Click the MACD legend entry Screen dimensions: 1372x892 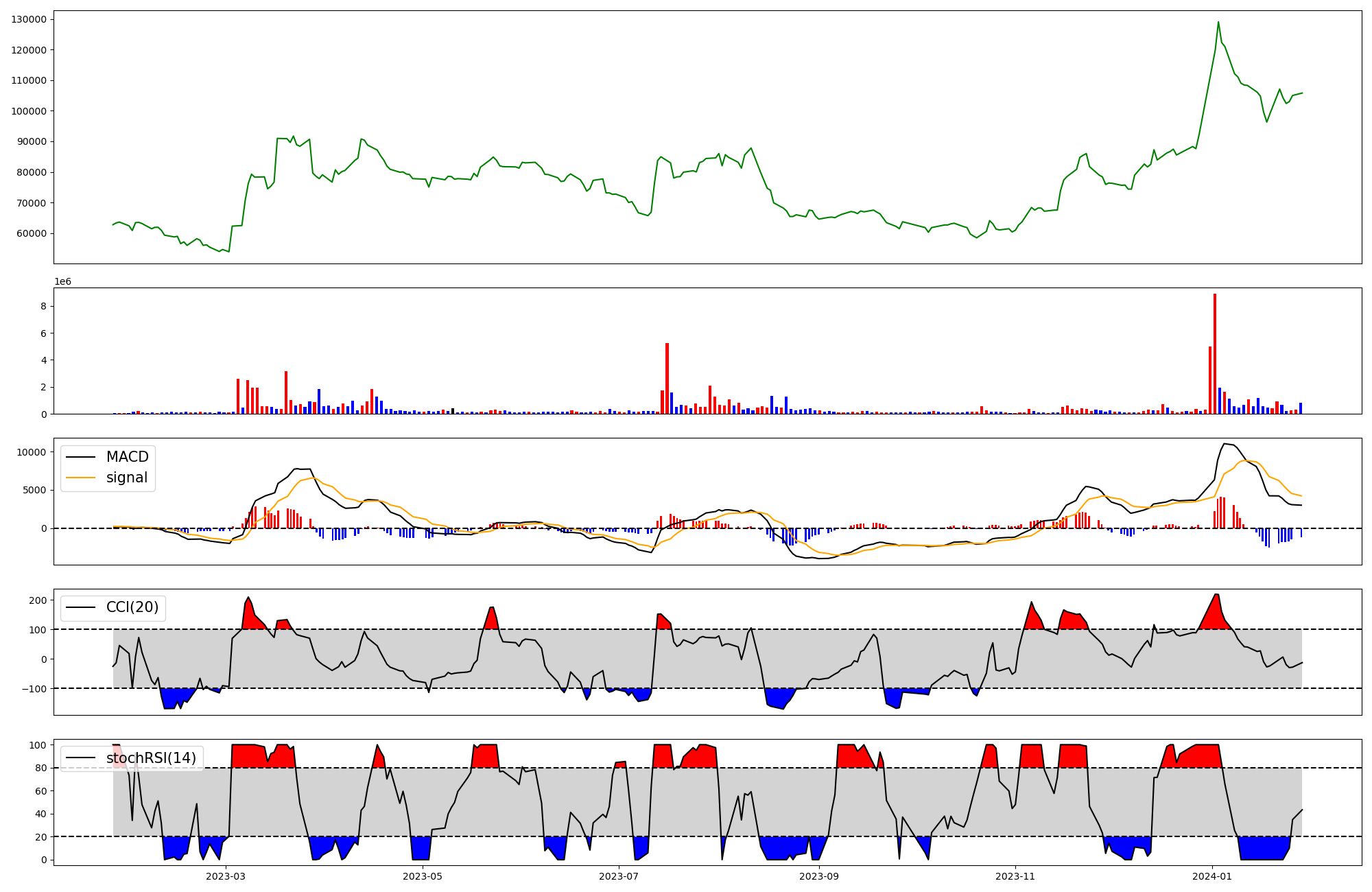pos(127,457)
